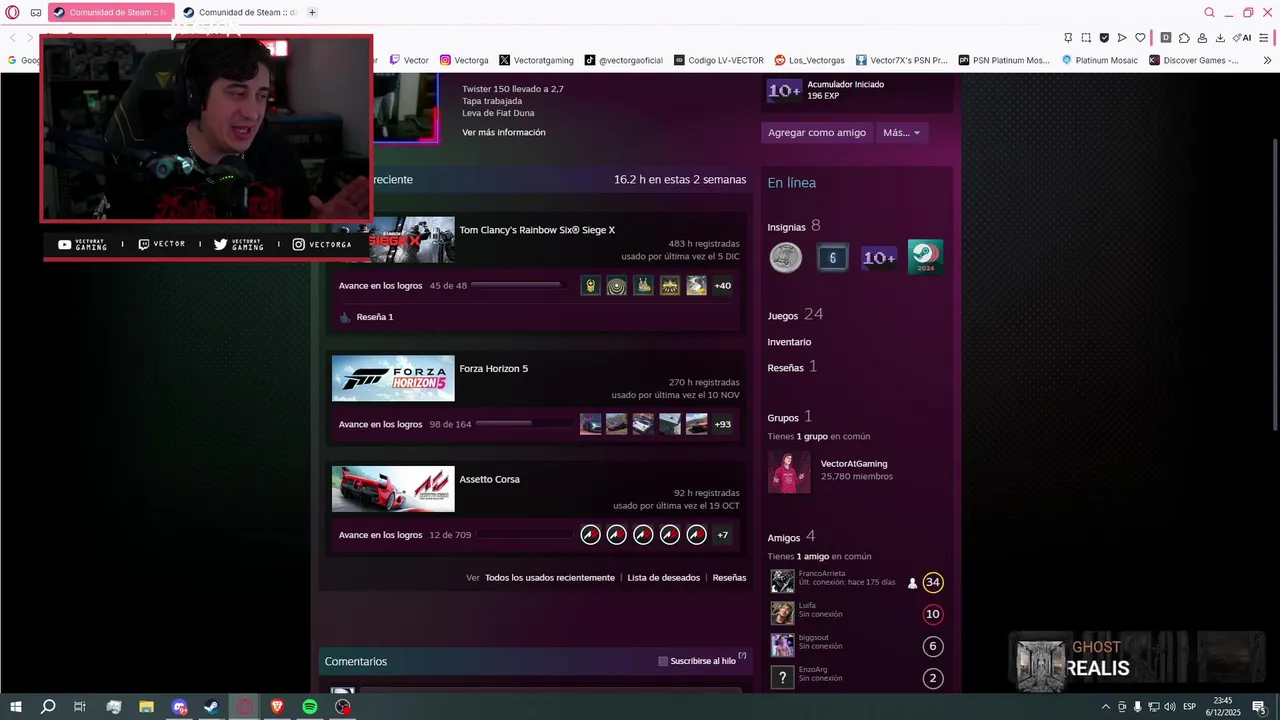Open the Easy Setup sliders icon
This screenshot has height=720, width=1280.
pyautogui.click(x=1265, y=38)
